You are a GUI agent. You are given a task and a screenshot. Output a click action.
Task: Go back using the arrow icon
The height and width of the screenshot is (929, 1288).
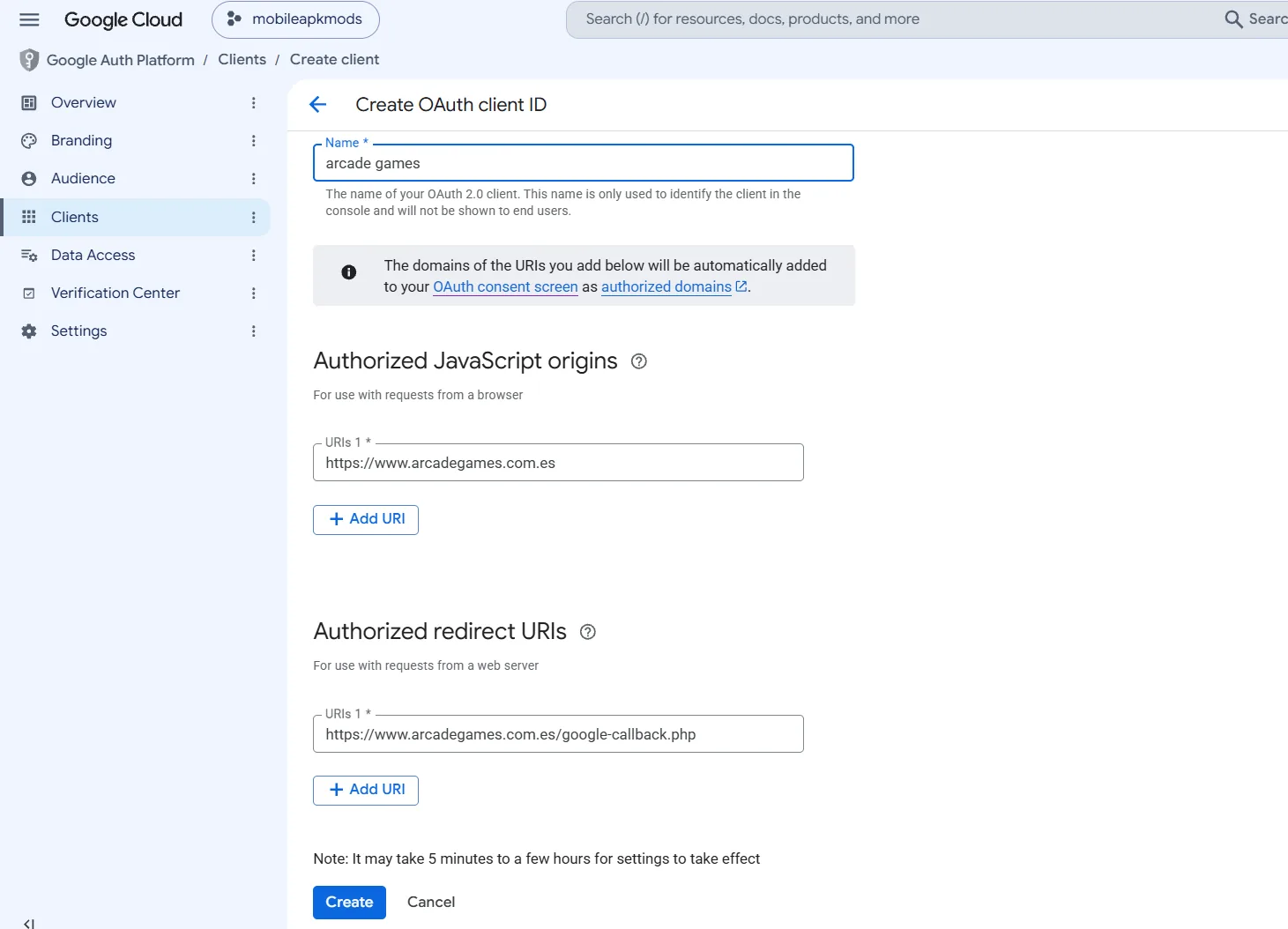click(318, 105)
